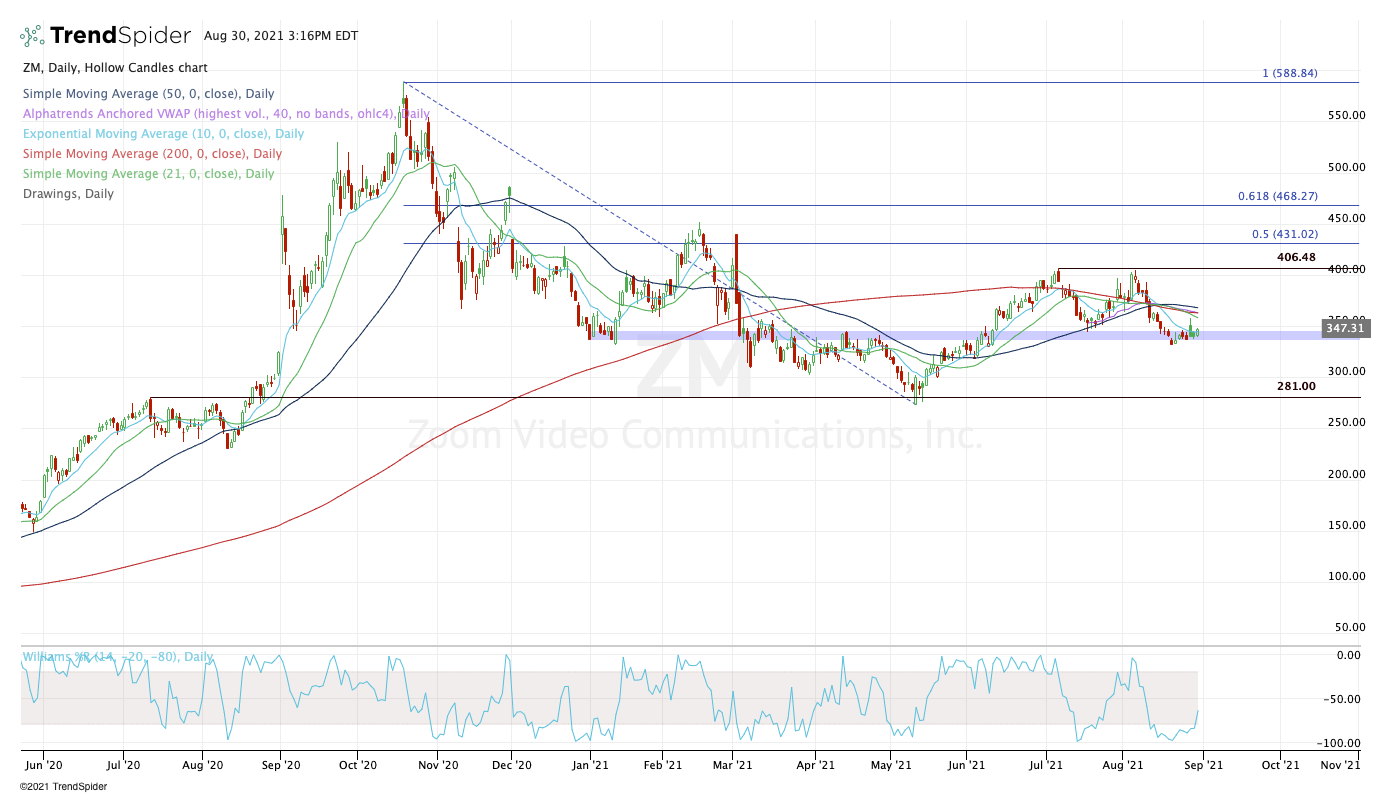Click the Alphatrends Anchored VWAP legend entry
Viewport: 1391px width, 796px height.
coord(222,114)
